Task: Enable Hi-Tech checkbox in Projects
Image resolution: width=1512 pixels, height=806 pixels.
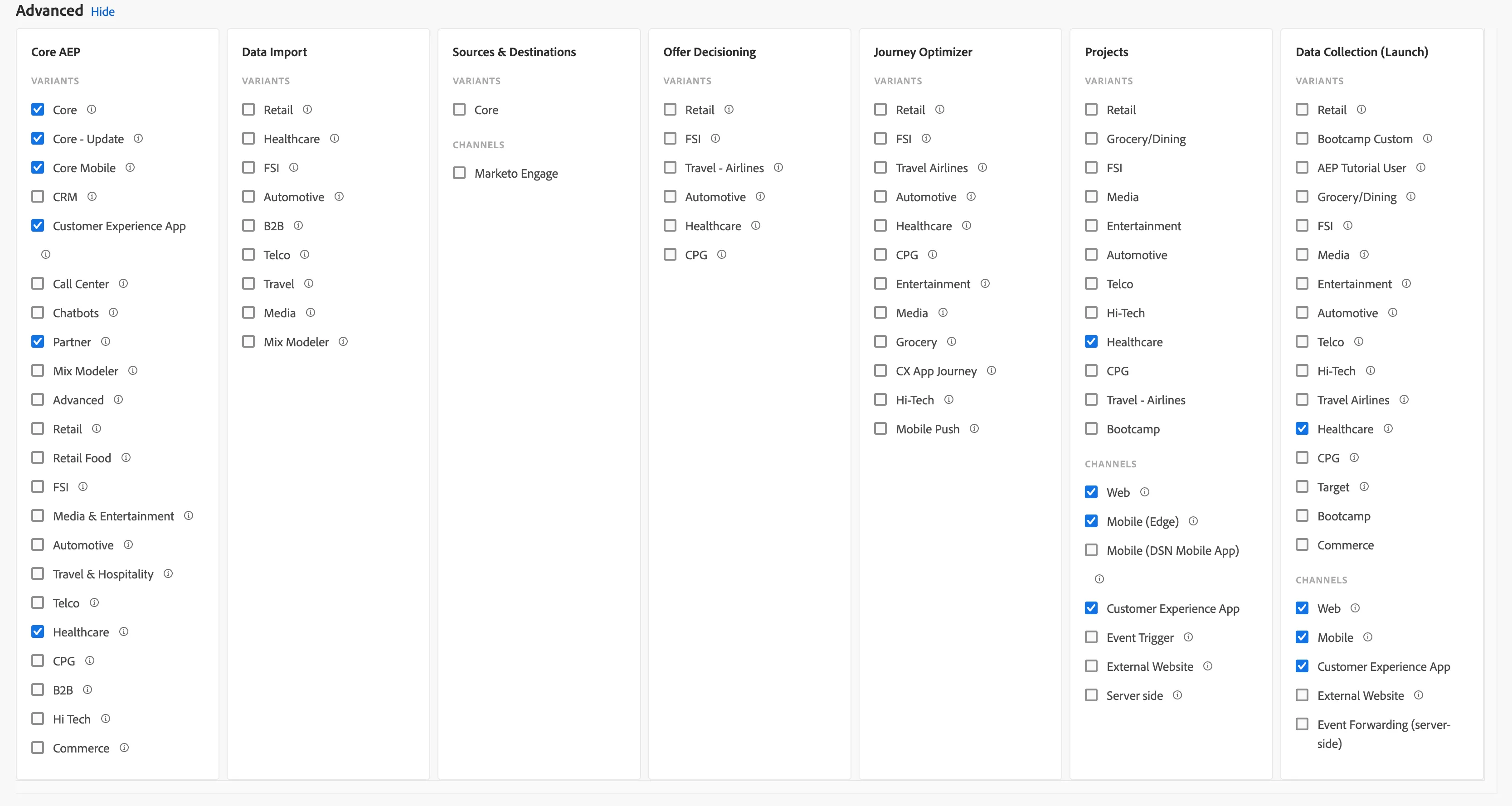Action: click(x=1091, y=312)
